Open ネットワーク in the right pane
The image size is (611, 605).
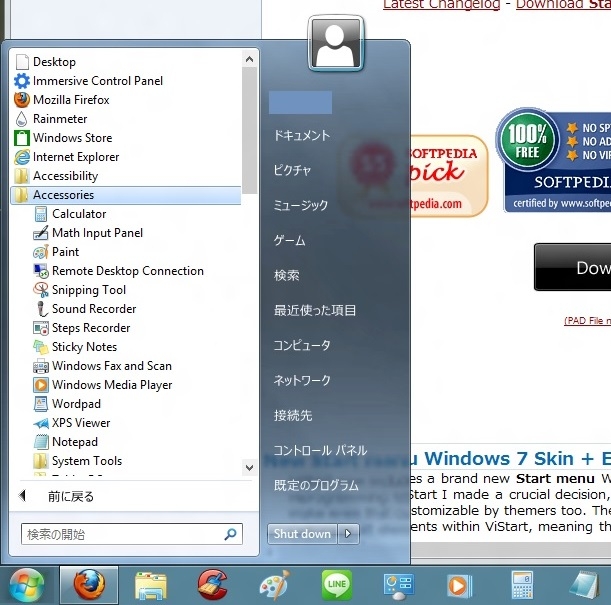pyautogui.click(x=302, y=380)
